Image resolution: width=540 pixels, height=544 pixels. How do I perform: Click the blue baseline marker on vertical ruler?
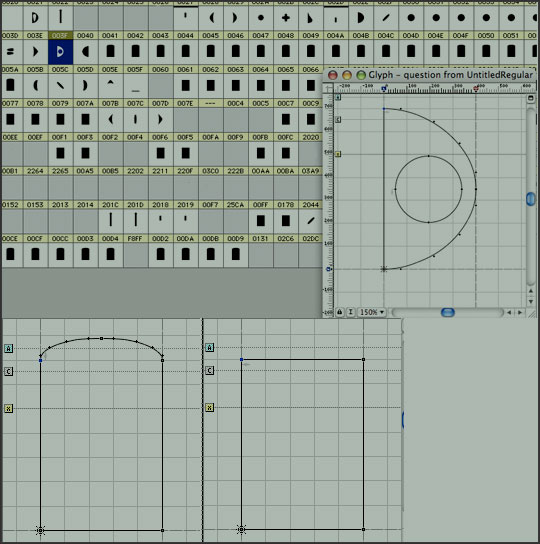tap(328, 269)
